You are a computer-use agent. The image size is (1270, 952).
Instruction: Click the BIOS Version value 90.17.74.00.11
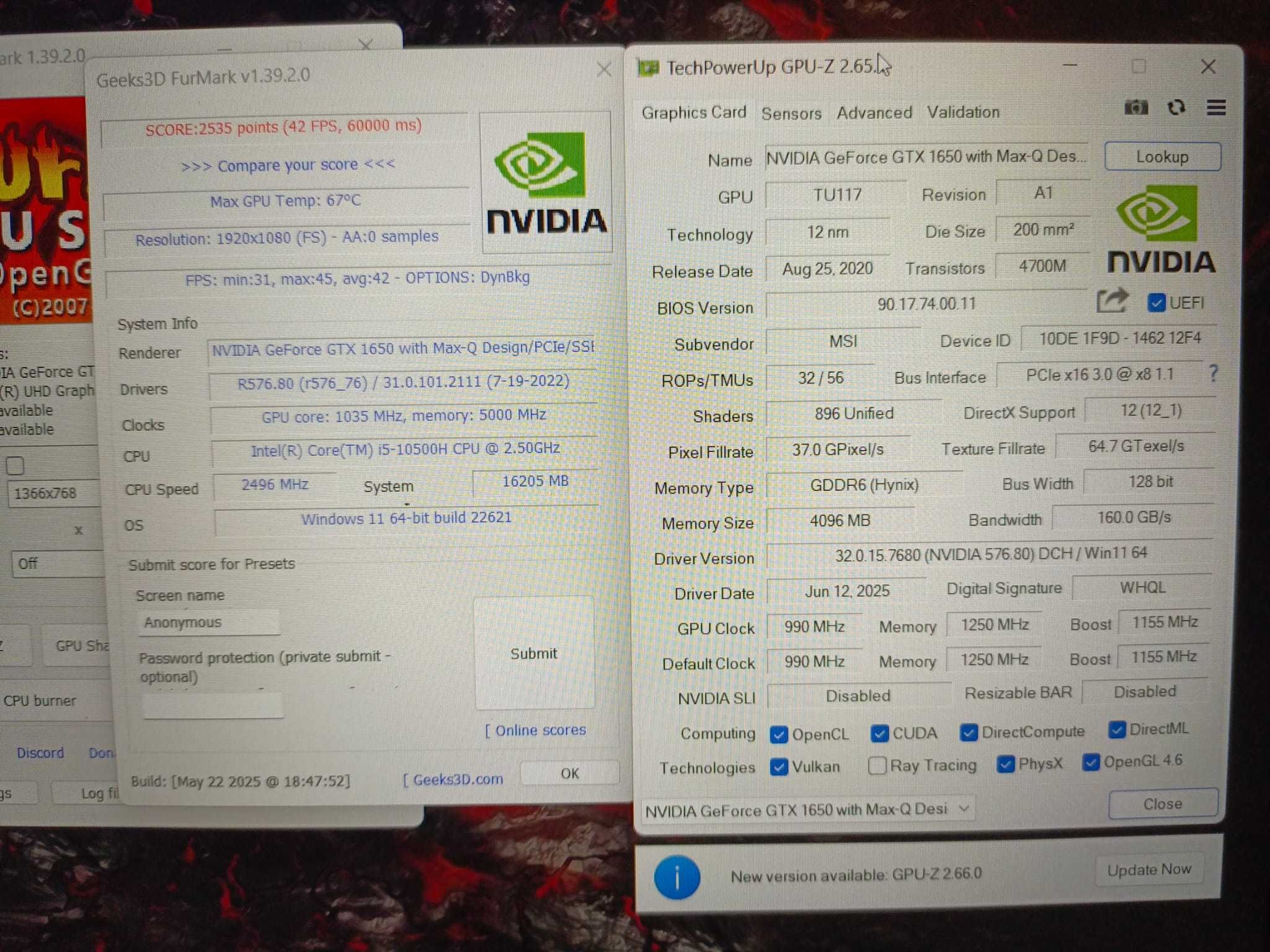coord(926,304)
